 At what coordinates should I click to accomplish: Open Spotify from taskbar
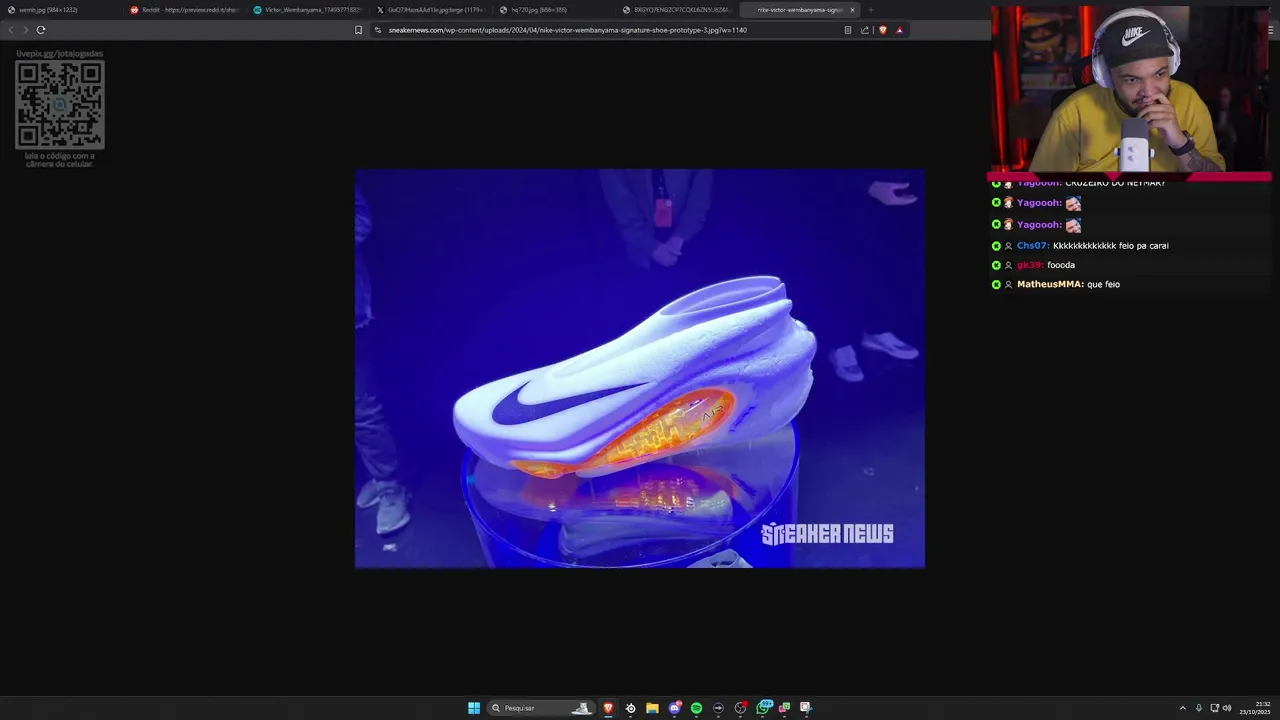click(x=697, y=708)
